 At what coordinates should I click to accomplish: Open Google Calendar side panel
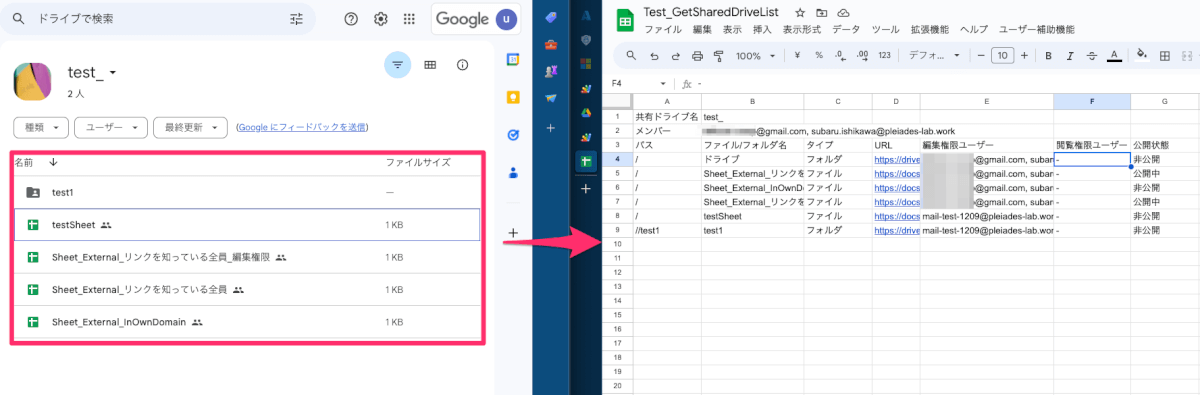tap(513, 60)
